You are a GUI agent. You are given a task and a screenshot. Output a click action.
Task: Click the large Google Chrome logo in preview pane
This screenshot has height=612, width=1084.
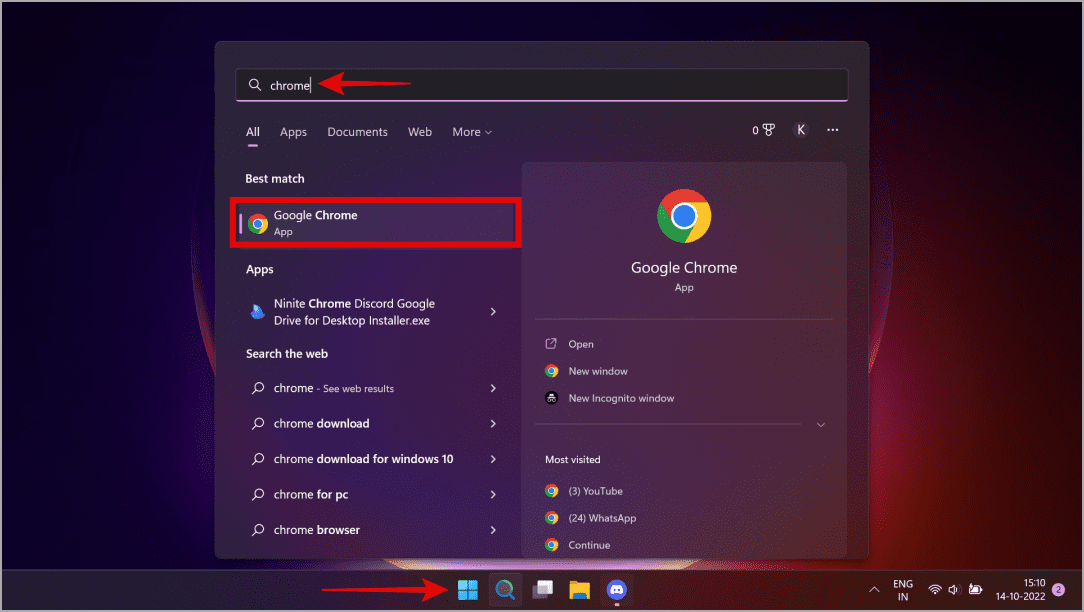[684, 216]
